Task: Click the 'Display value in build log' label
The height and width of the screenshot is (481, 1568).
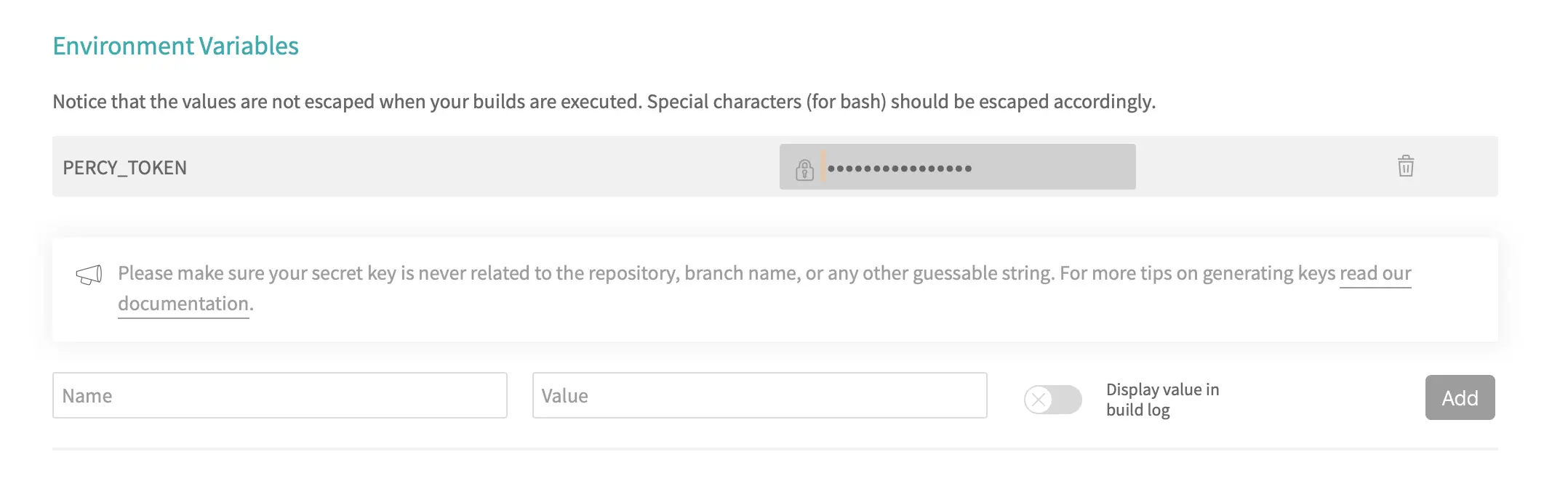Action: point(1161,400)
